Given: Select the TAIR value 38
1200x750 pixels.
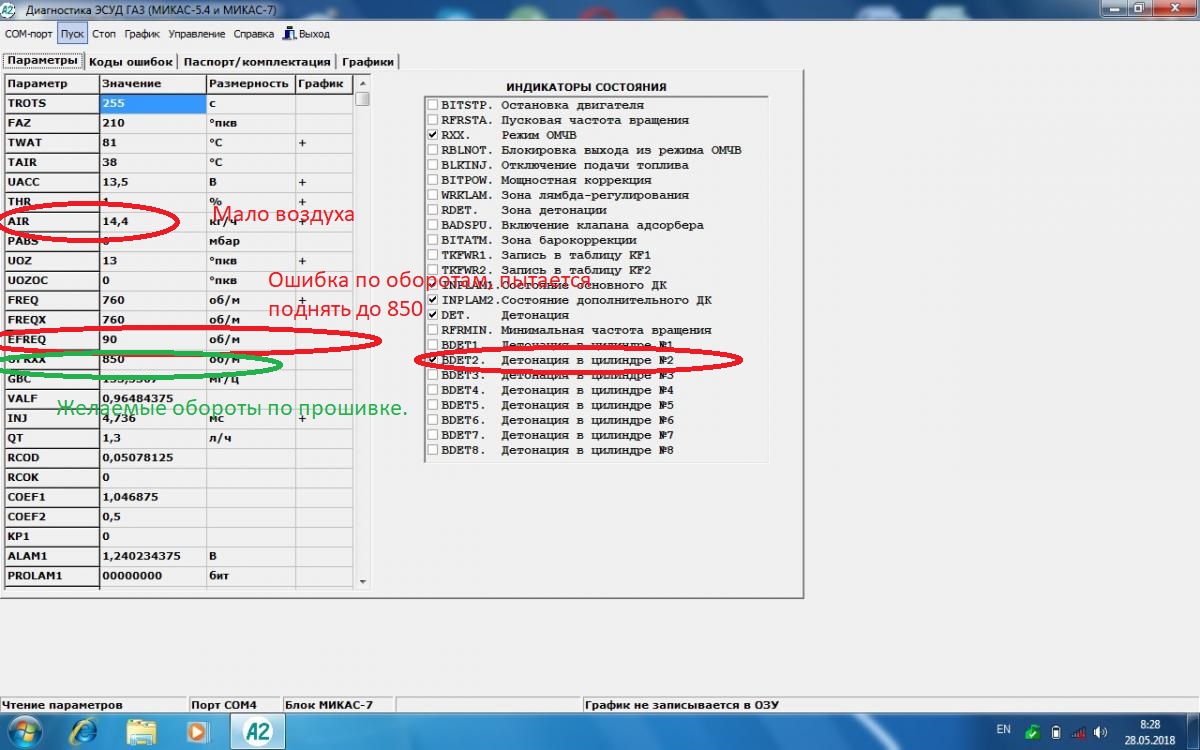Looking at the screenshot, I should 153,162.
